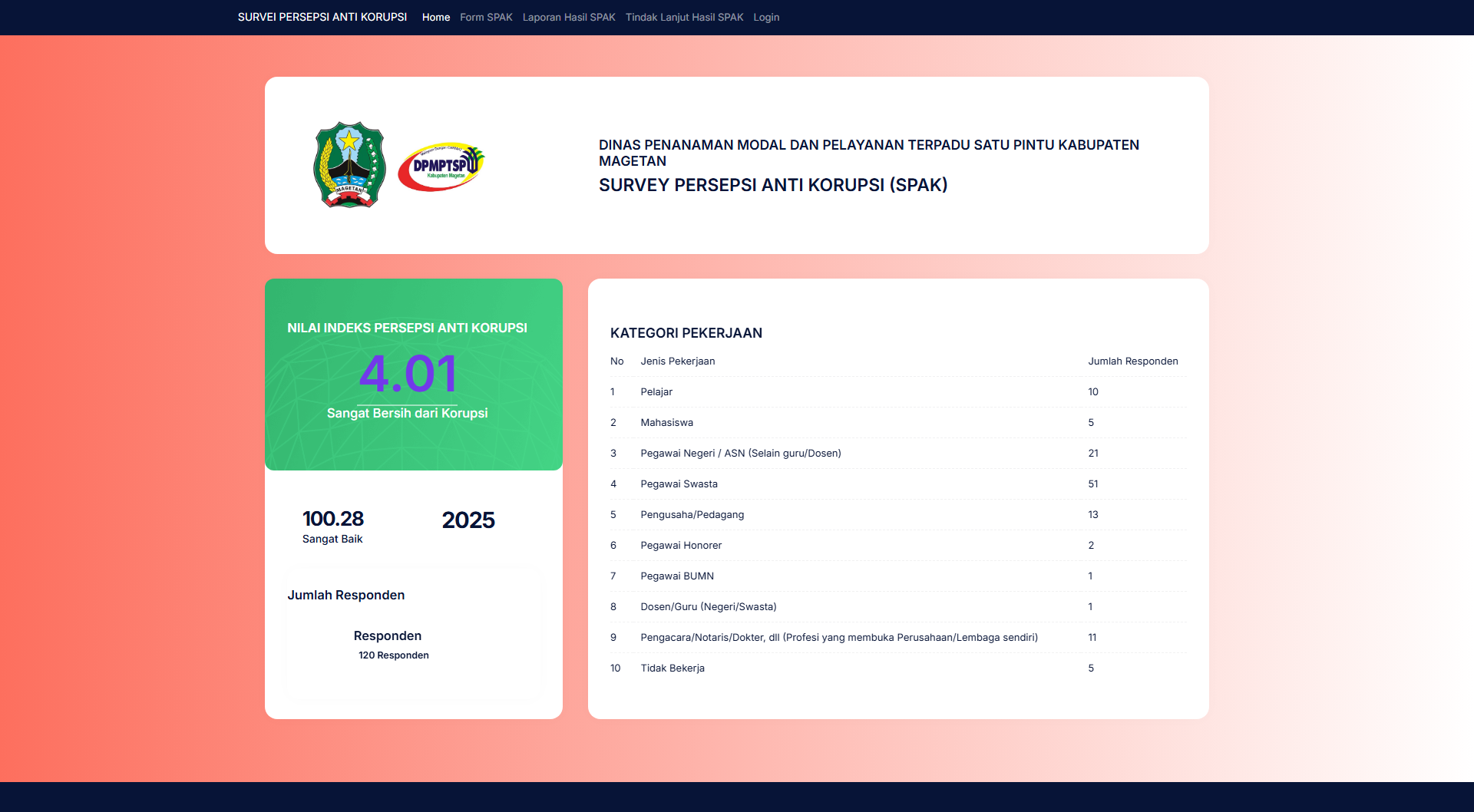Click the 120 Responden count
This screenshot has height=812, width=1474.
393,655
